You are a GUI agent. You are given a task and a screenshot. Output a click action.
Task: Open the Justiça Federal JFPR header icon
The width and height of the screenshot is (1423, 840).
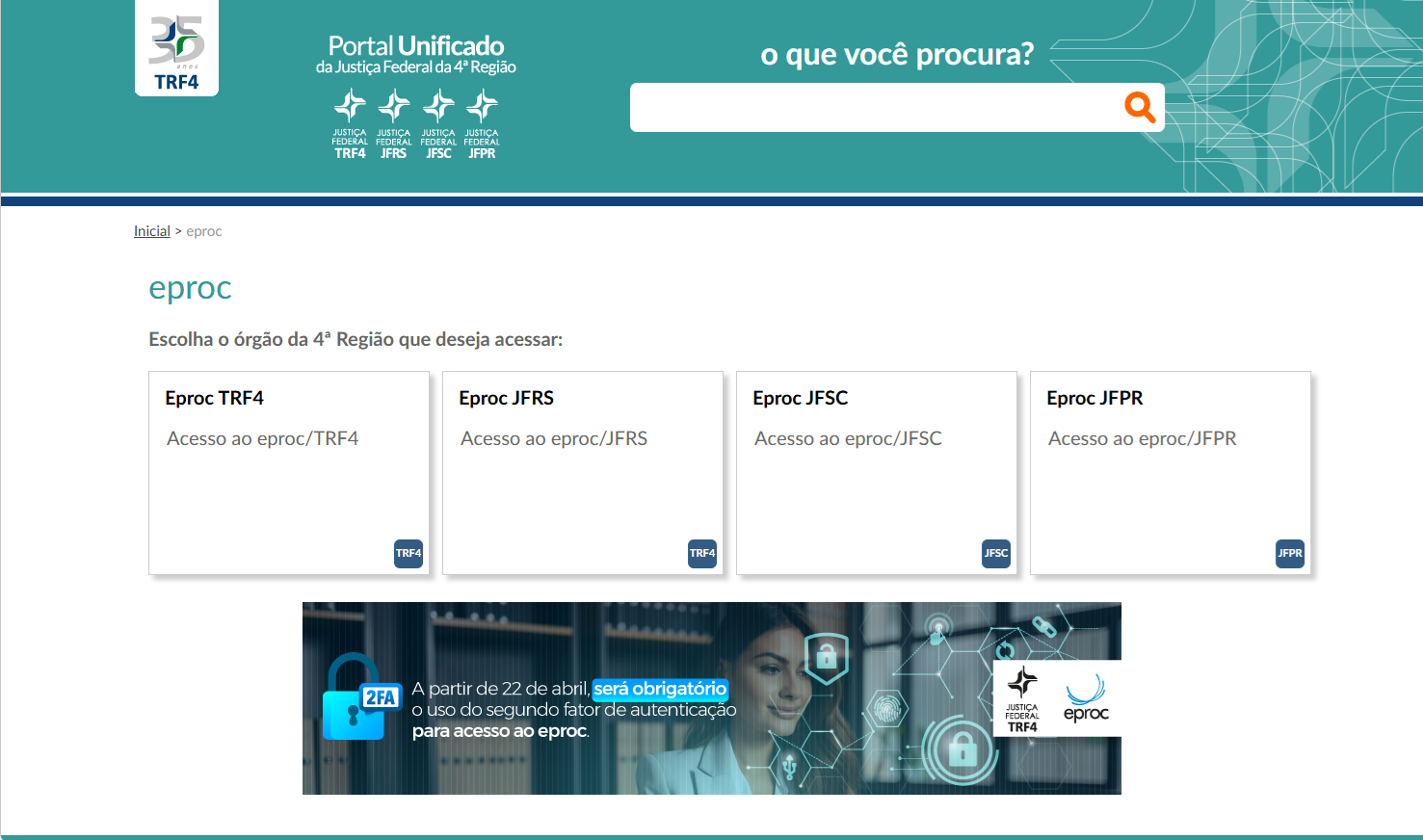[x=482, y=124]
